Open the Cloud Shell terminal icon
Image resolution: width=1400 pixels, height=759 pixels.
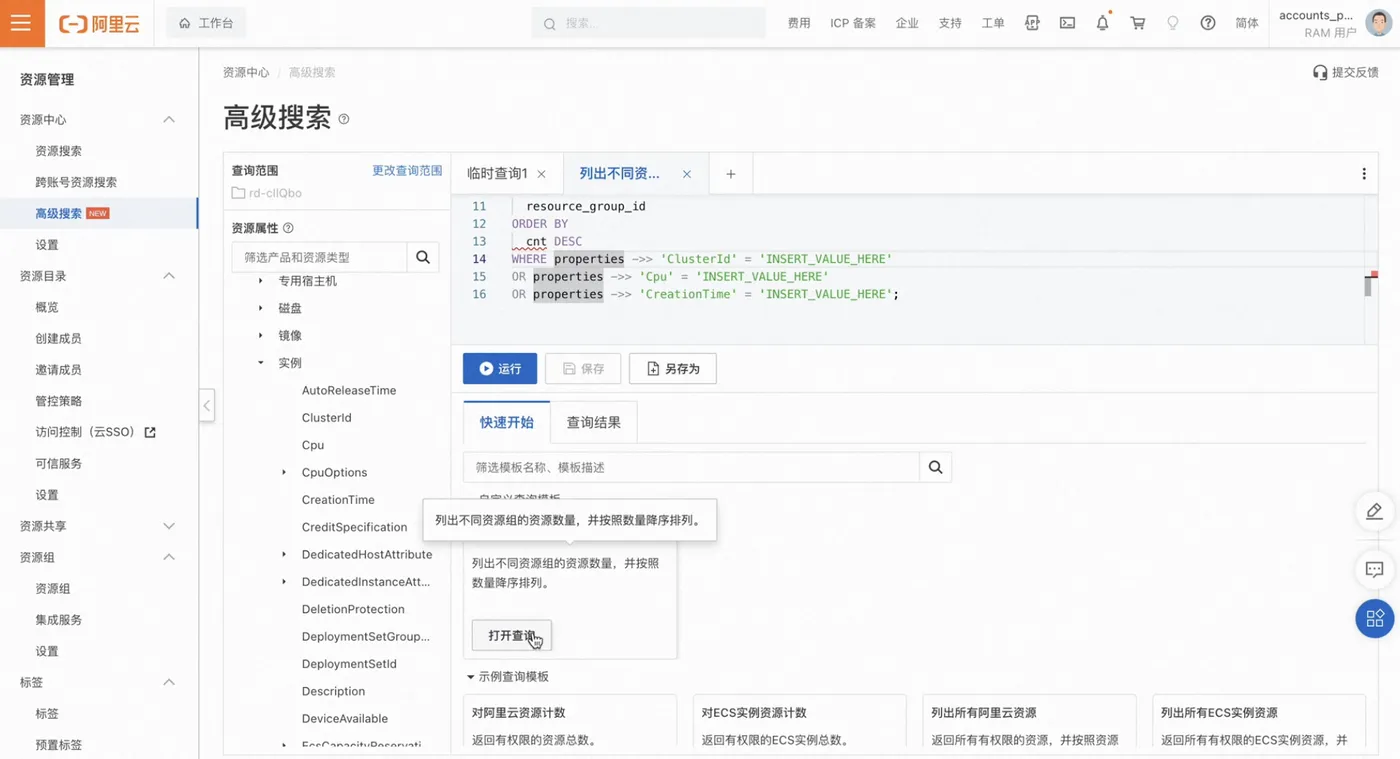1068,23
